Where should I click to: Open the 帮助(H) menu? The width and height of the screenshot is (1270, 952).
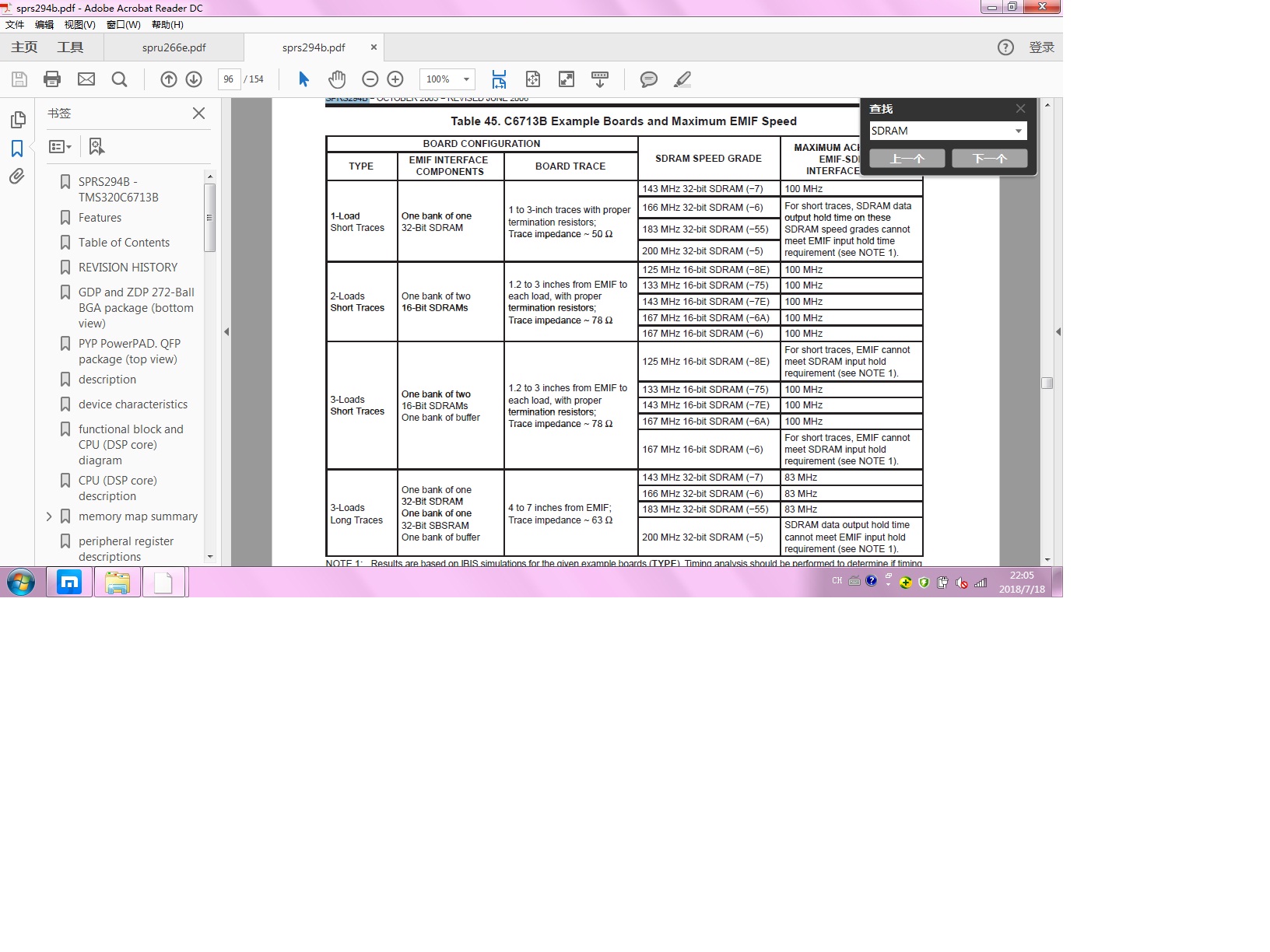coord(167,25)
